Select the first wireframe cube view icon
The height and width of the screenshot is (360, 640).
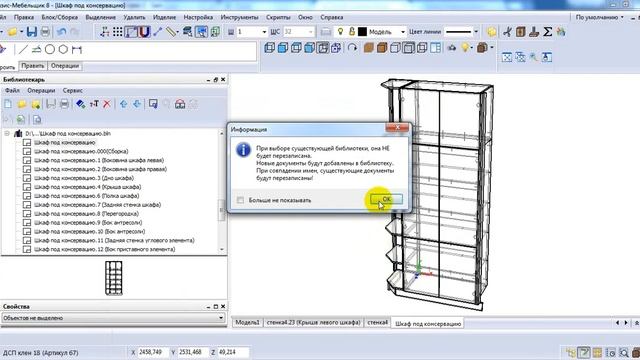[269, 48]
